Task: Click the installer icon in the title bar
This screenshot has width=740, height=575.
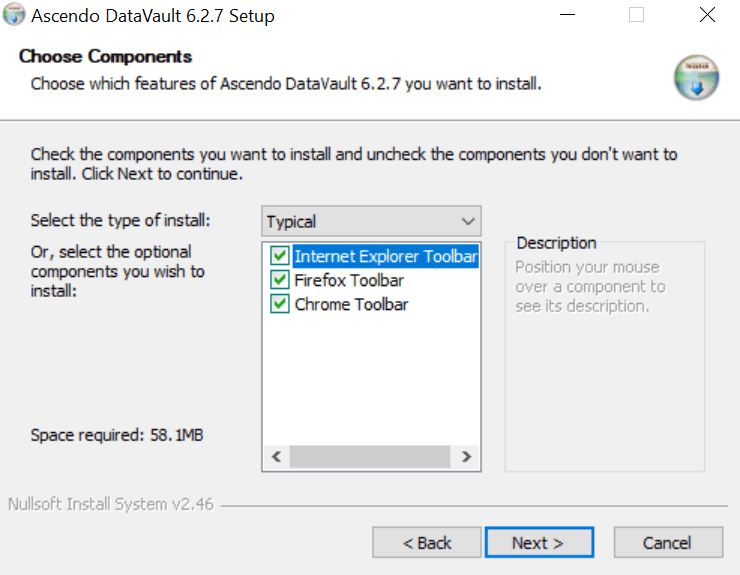Action: pyautogui.click(x=14, y=14)
